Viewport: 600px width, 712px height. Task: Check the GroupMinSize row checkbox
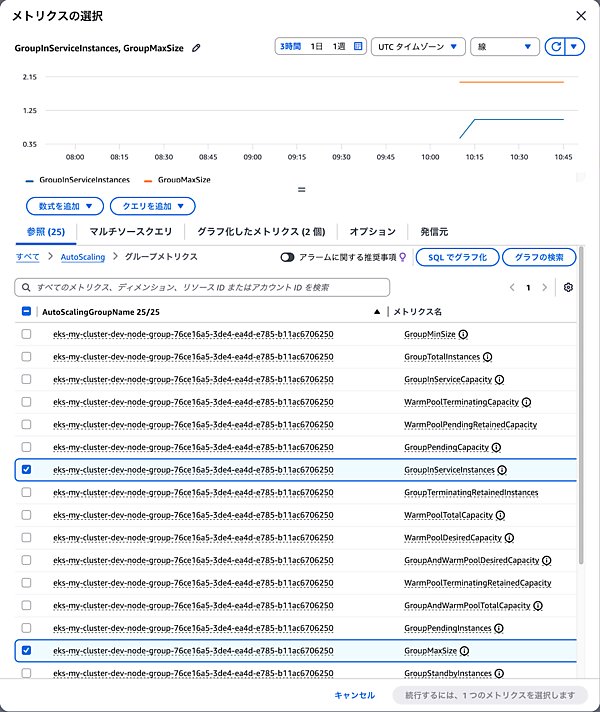[26, 334]
